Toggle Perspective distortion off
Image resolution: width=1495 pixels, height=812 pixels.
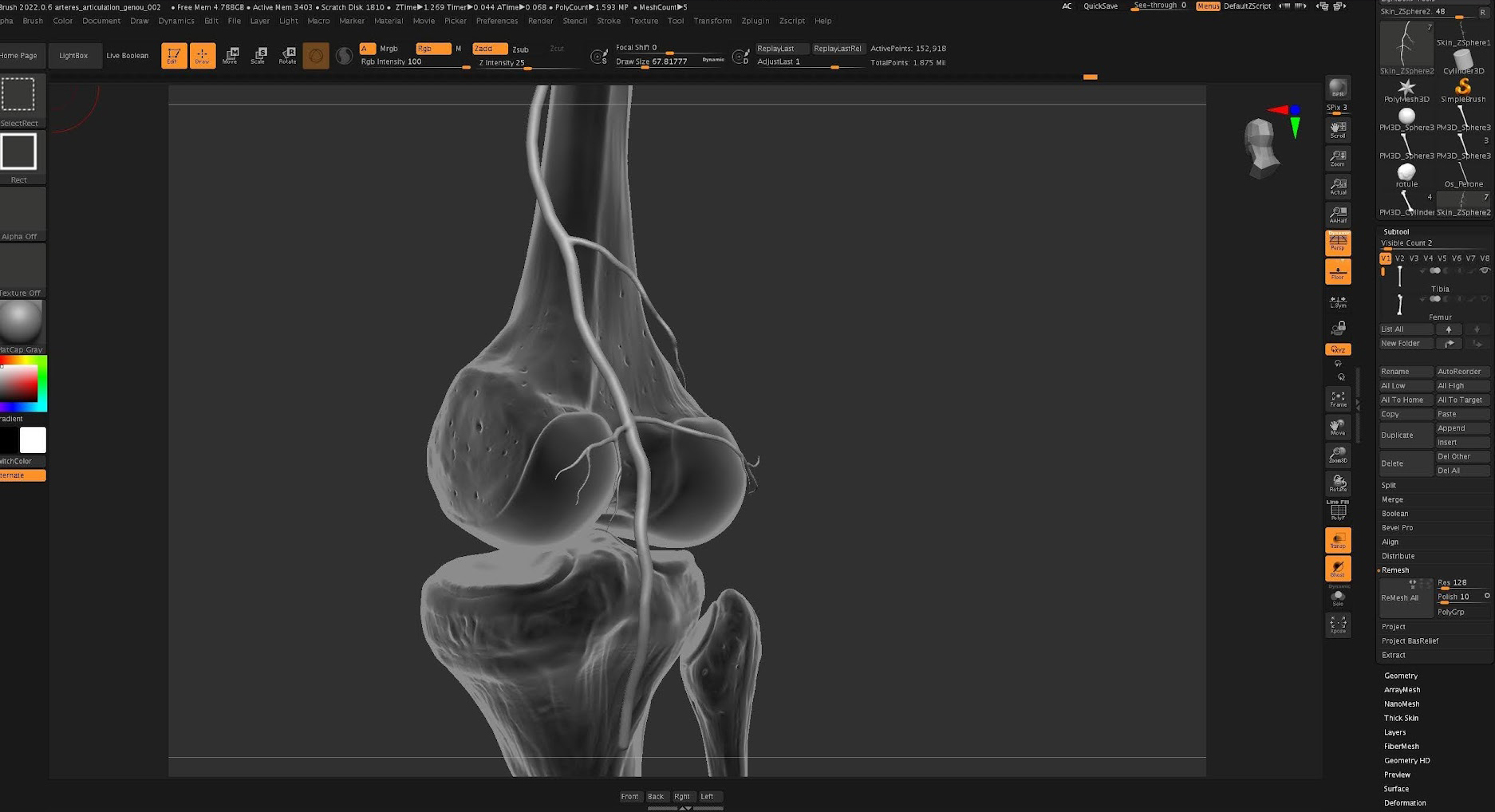pos(1338,242)
